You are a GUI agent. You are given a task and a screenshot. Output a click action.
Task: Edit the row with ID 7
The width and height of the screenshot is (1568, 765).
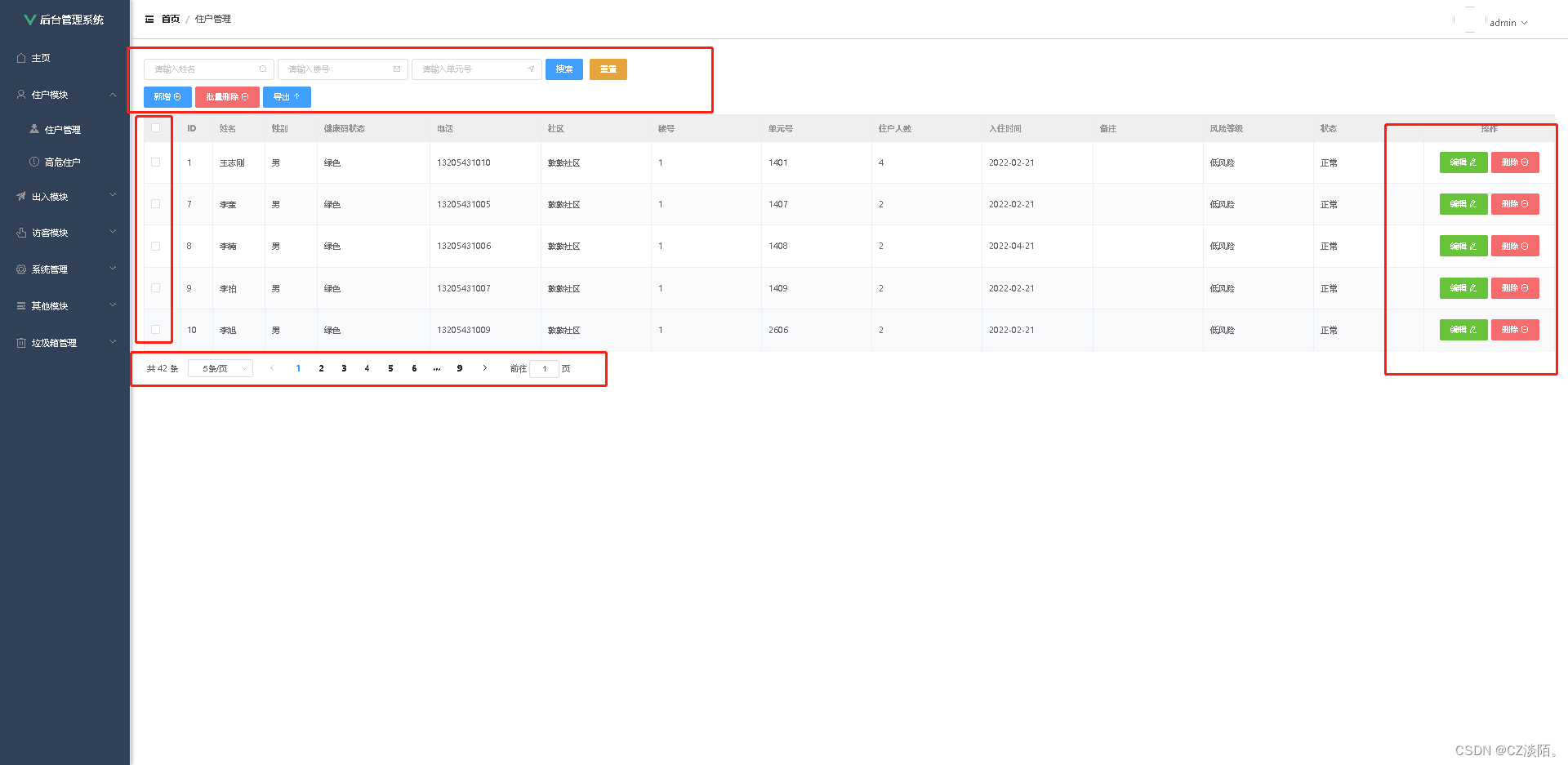pos(1463,204)
